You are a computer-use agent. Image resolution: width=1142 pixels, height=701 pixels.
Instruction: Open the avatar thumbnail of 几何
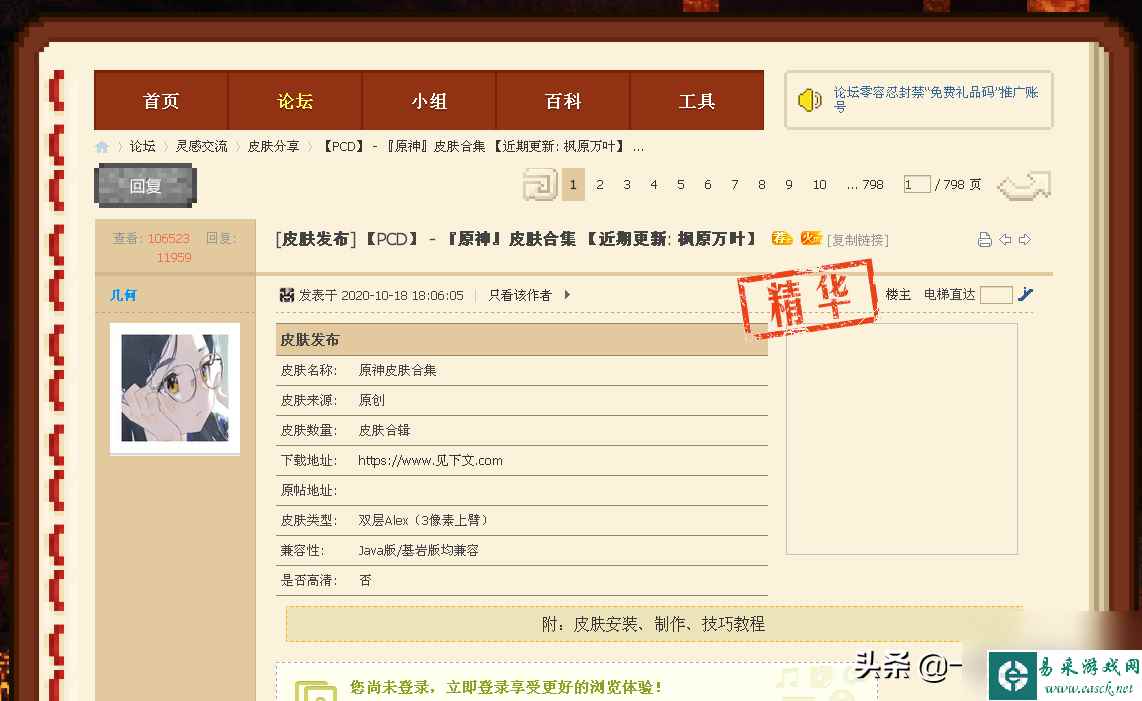tap(175, 388)
